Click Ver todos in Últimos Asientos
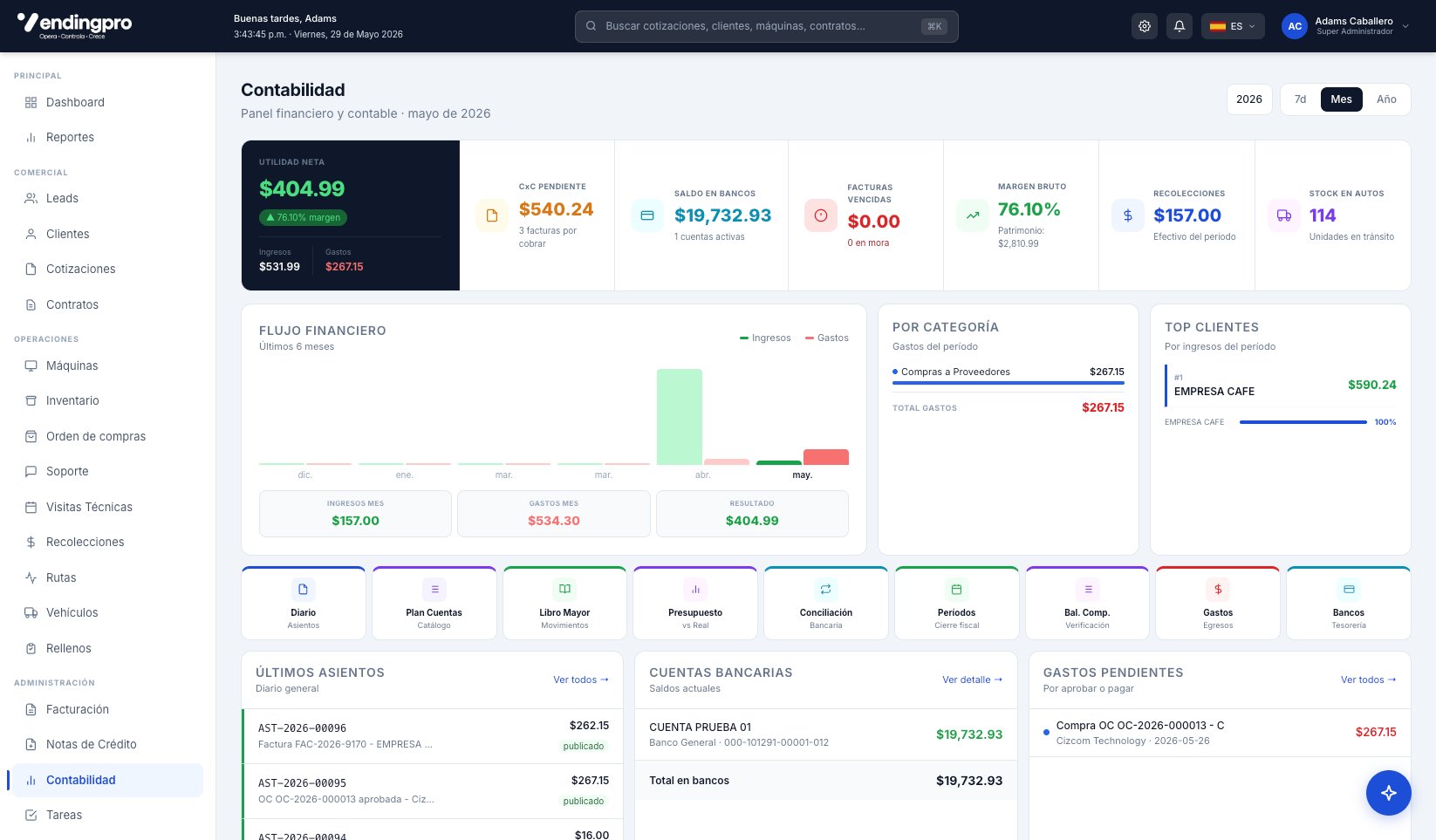 pos(581,680)
